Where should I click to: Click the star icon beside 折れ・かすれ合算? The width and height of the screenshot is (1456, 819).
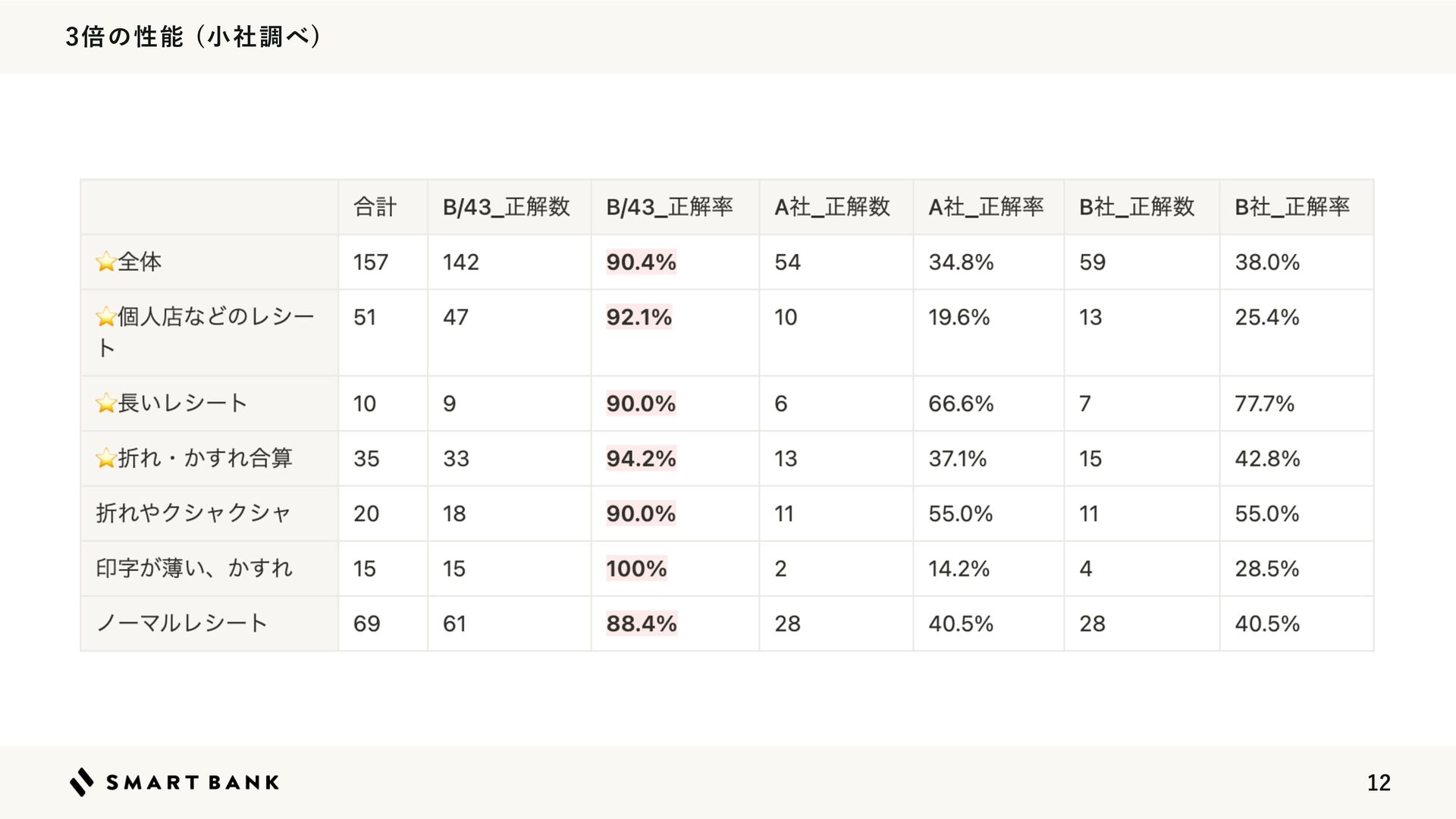105,459
